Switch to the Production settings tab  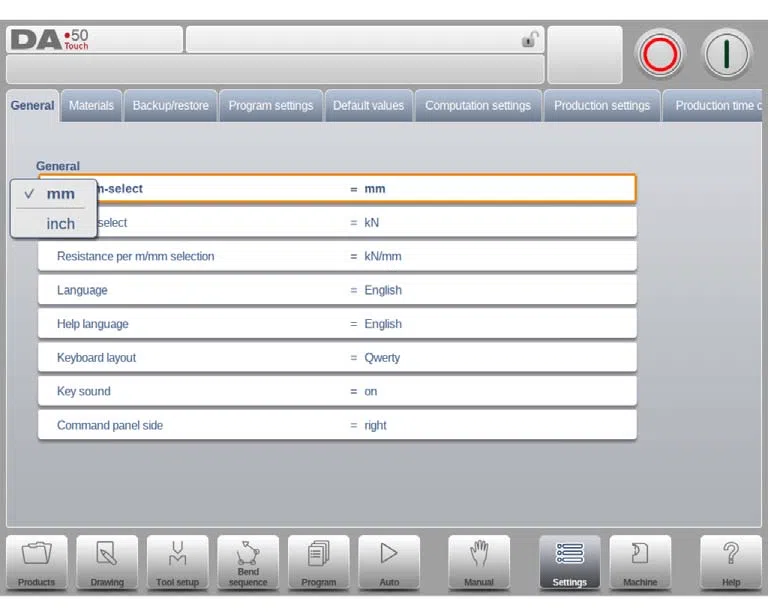click(x=602, y=105)
